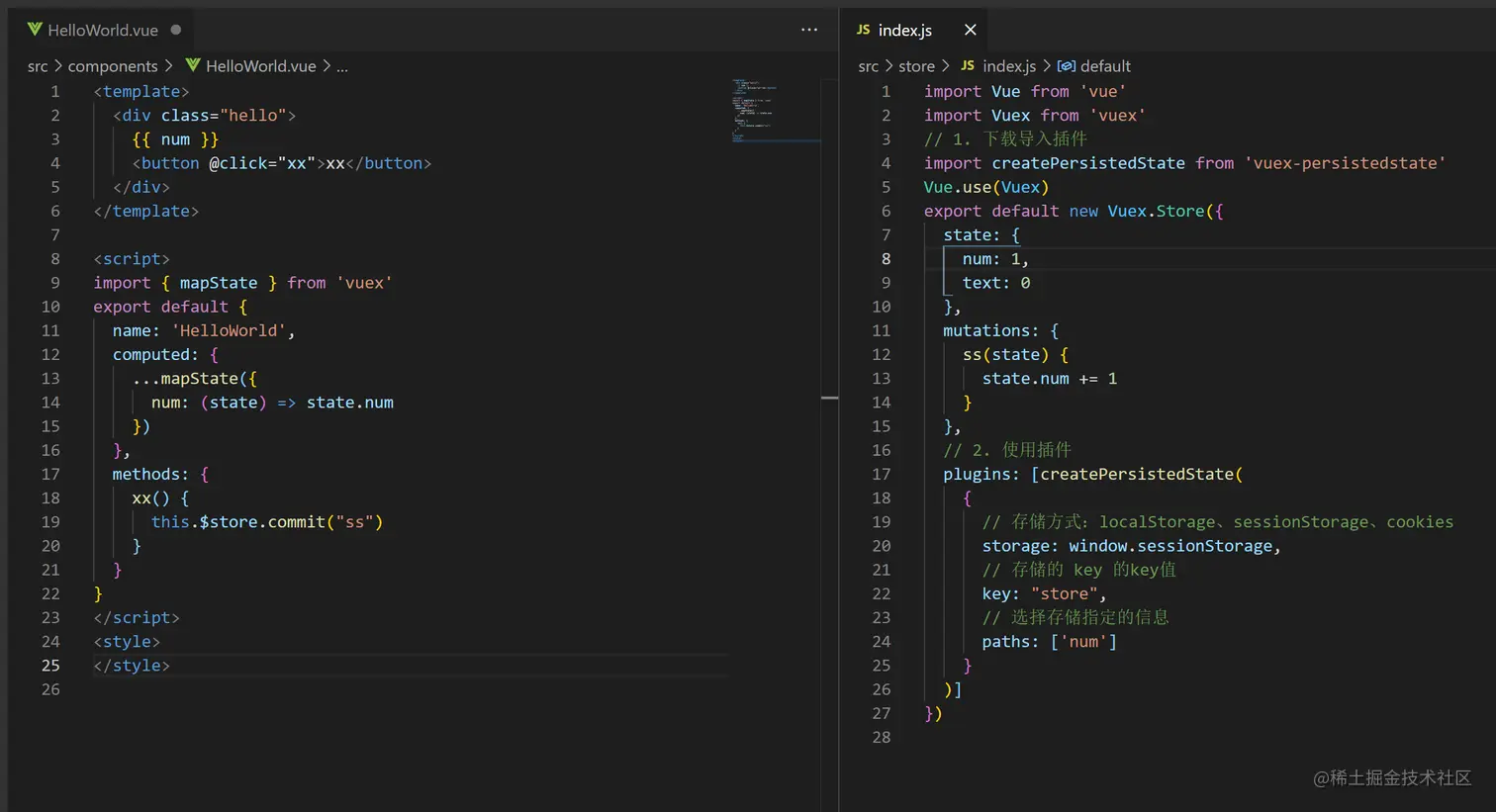Image resolution: width=1496 pixels, height=812 pixels.
Task: Click line number 17 in index.js
Action: pos(881,475)
